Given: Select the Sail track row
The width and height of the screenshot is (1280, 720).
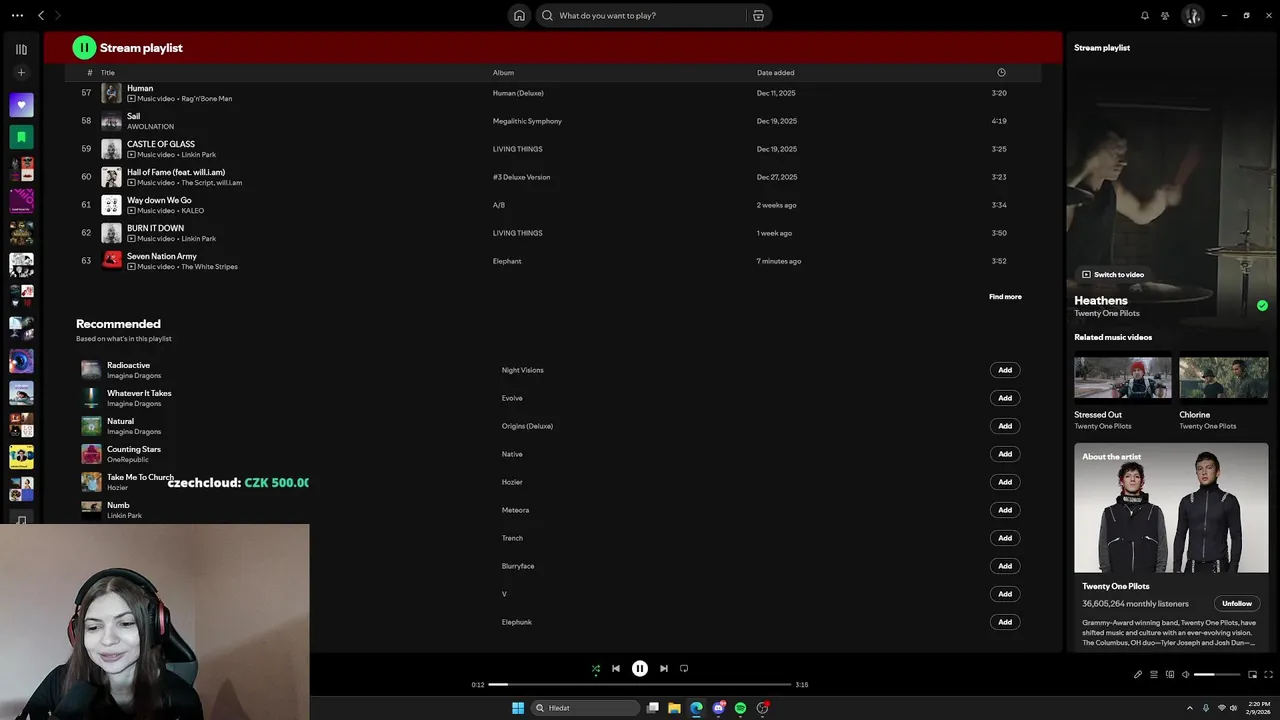Looking at the screenshot, I should [553, 121].
